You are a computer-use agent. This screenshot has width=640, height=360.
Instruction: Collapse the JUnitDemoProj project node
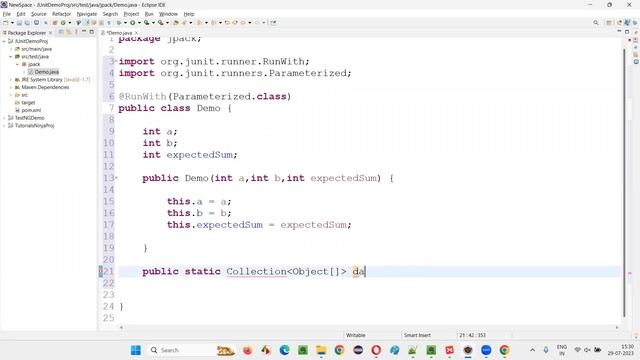click(4, 41)
